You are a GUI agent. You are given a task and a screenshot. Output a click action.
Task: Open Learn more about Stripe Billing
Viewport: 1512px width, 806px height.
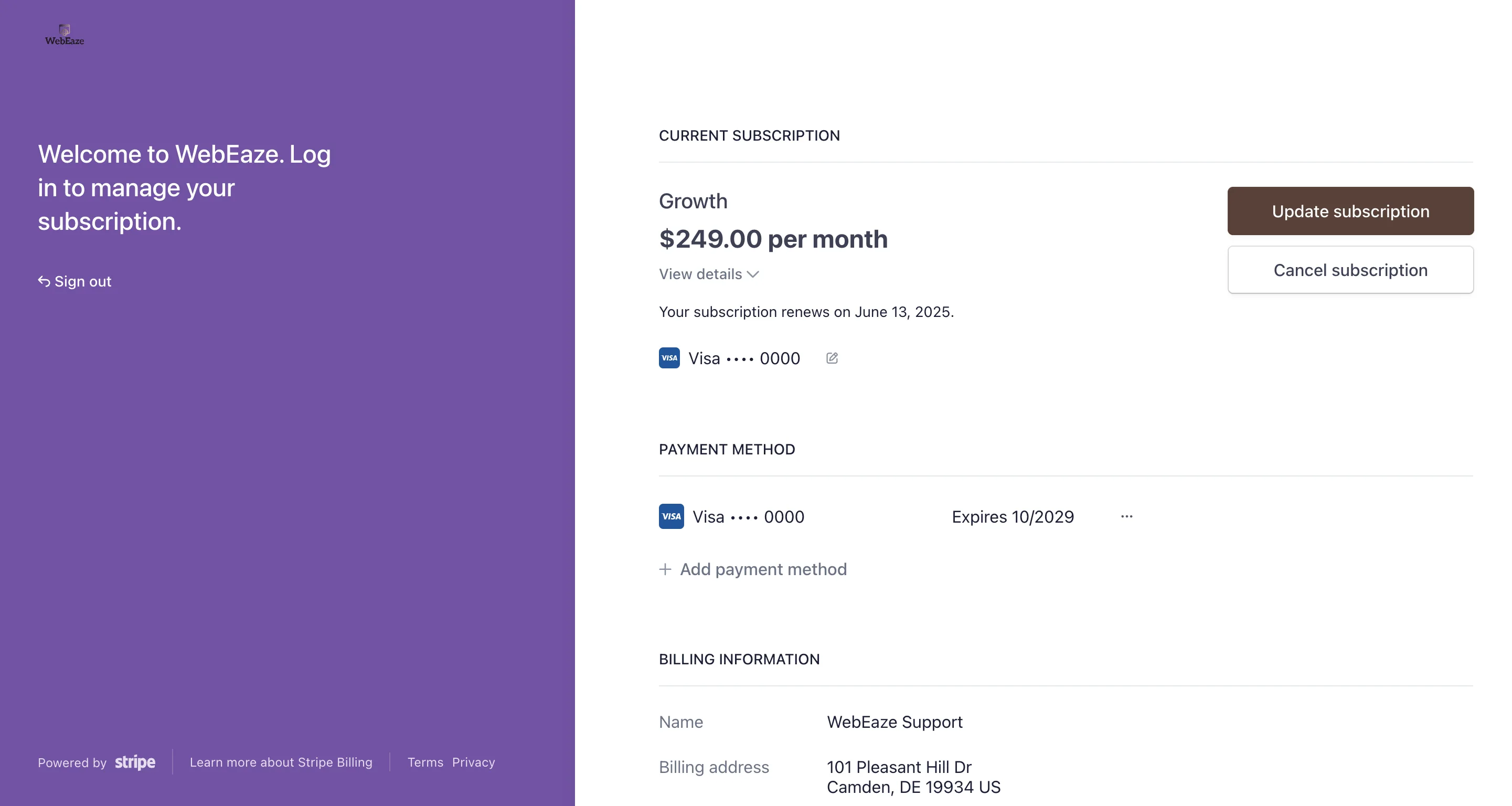[281, 762]
